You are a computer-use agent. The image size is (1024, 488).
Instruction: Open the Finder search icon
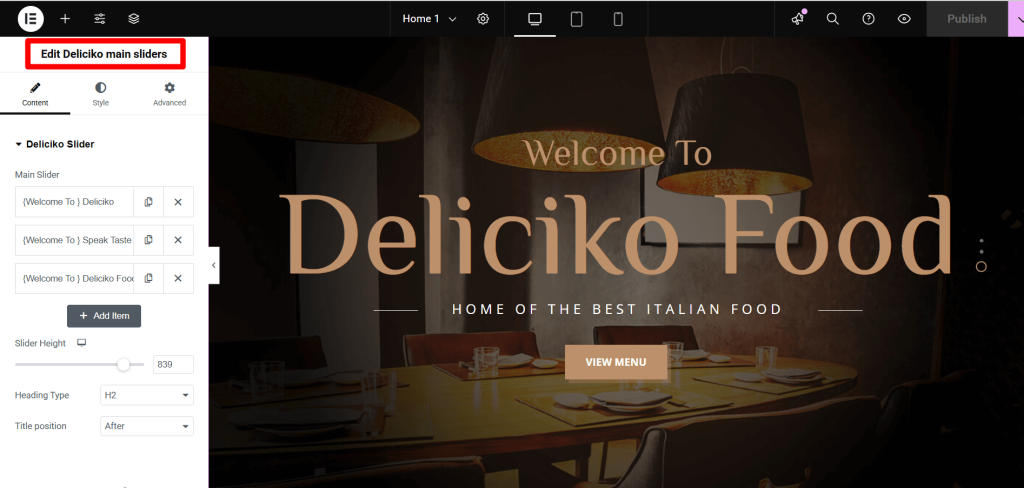[833, 19]
